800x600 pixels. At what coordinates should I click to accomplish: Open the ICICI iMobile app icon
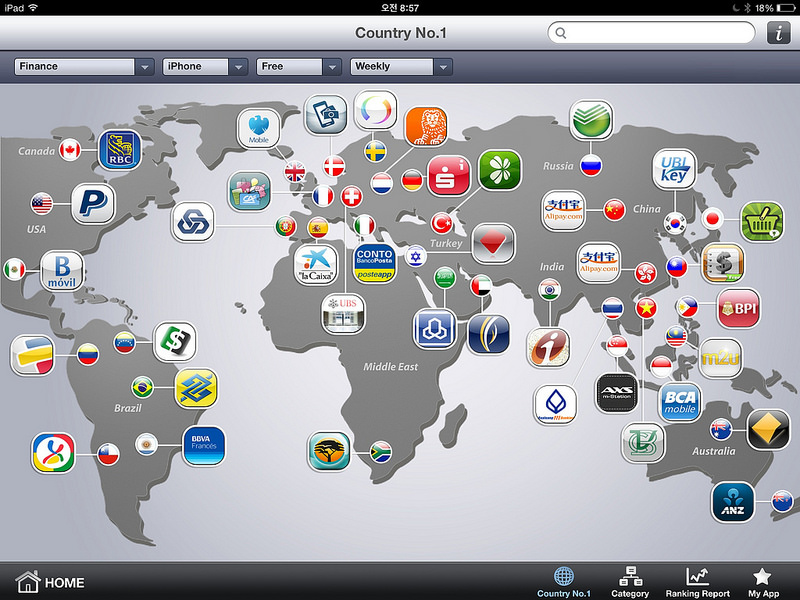[548, 347]
